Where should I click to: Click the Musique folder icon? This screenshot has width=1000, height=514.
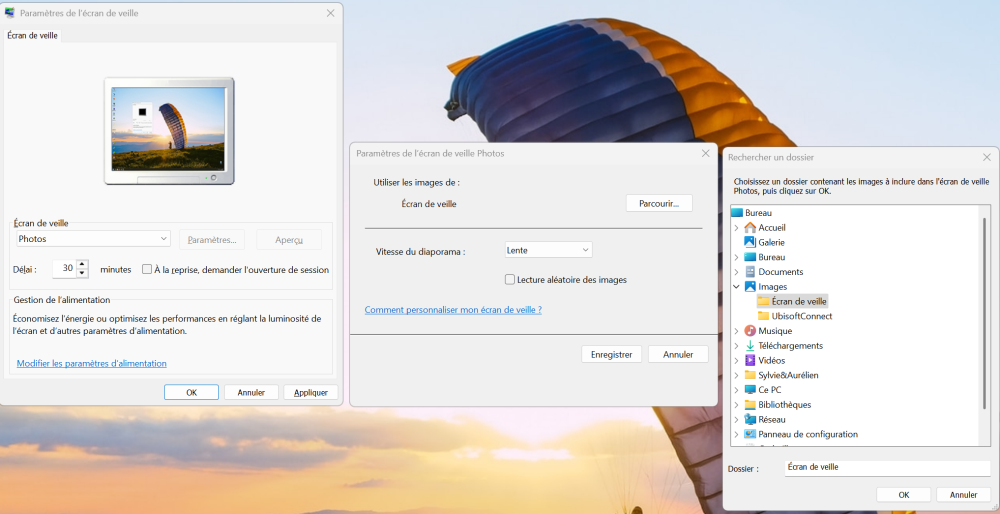point(750,331)
